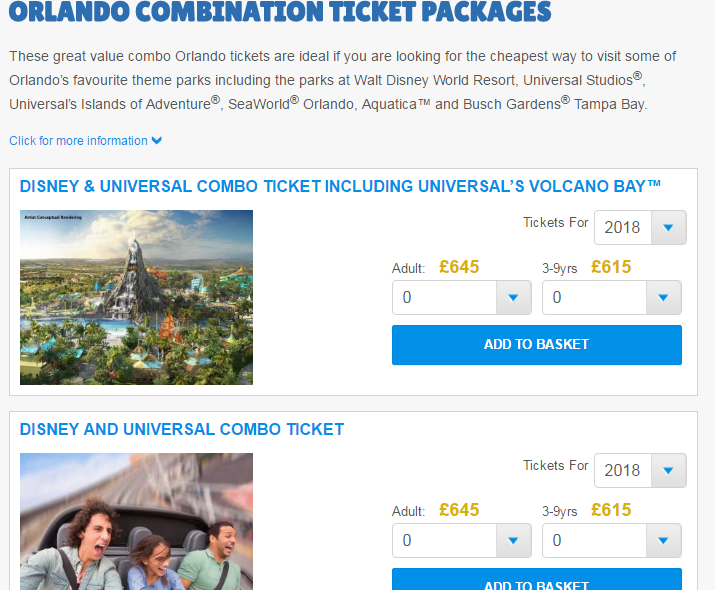The height and width of the screenshot is (599, 715).
Task: Expand the 'Click for more information' link
Action: 78,141
